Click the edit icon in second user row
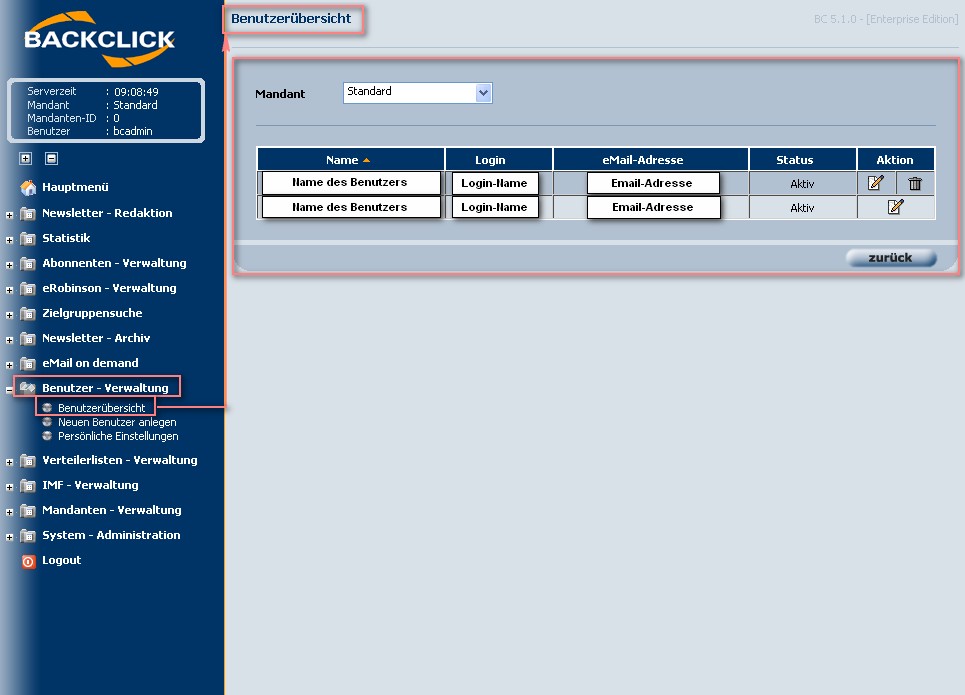This screenshot has height=695, width=965. pos(895,207)
